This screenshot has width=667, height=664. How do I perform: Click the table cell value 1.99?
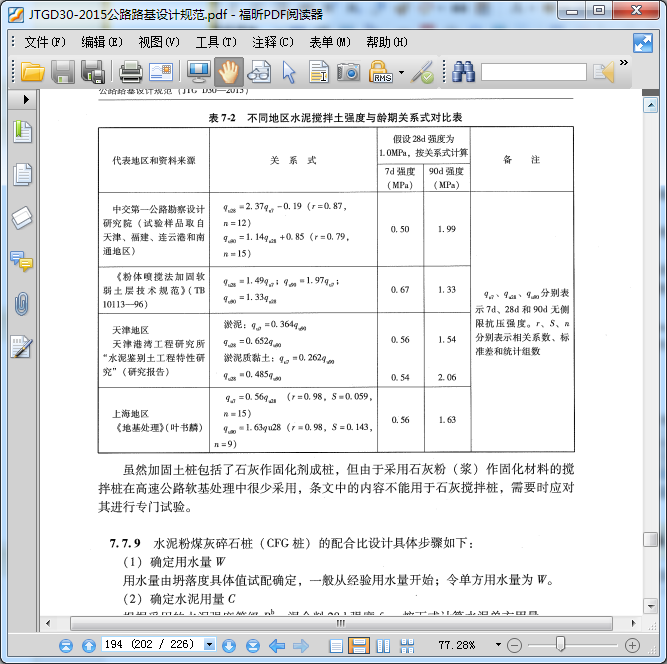[x=447, y=229]
